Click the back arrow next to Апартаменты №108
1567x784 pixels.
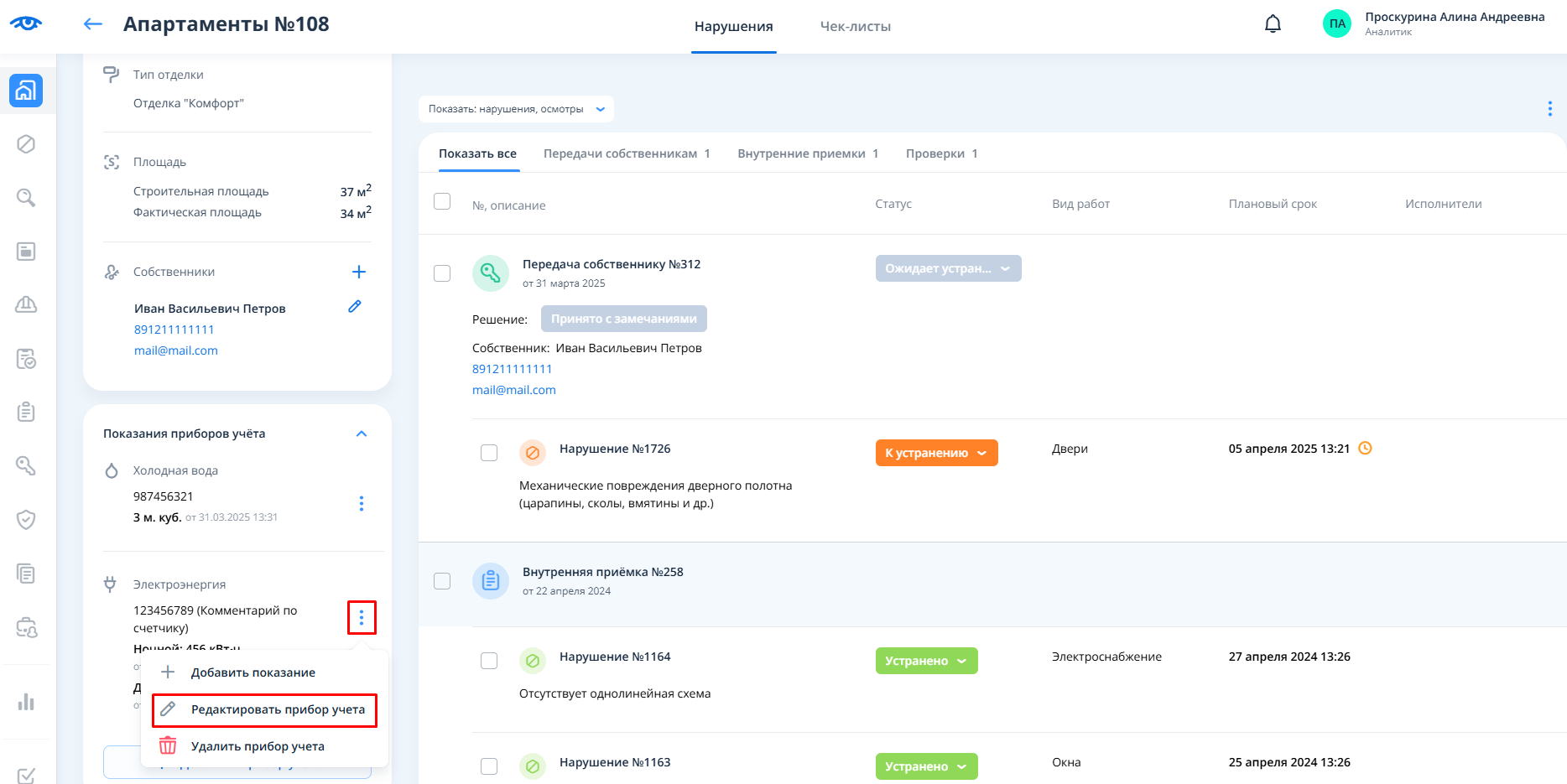[x=93, y=24]
